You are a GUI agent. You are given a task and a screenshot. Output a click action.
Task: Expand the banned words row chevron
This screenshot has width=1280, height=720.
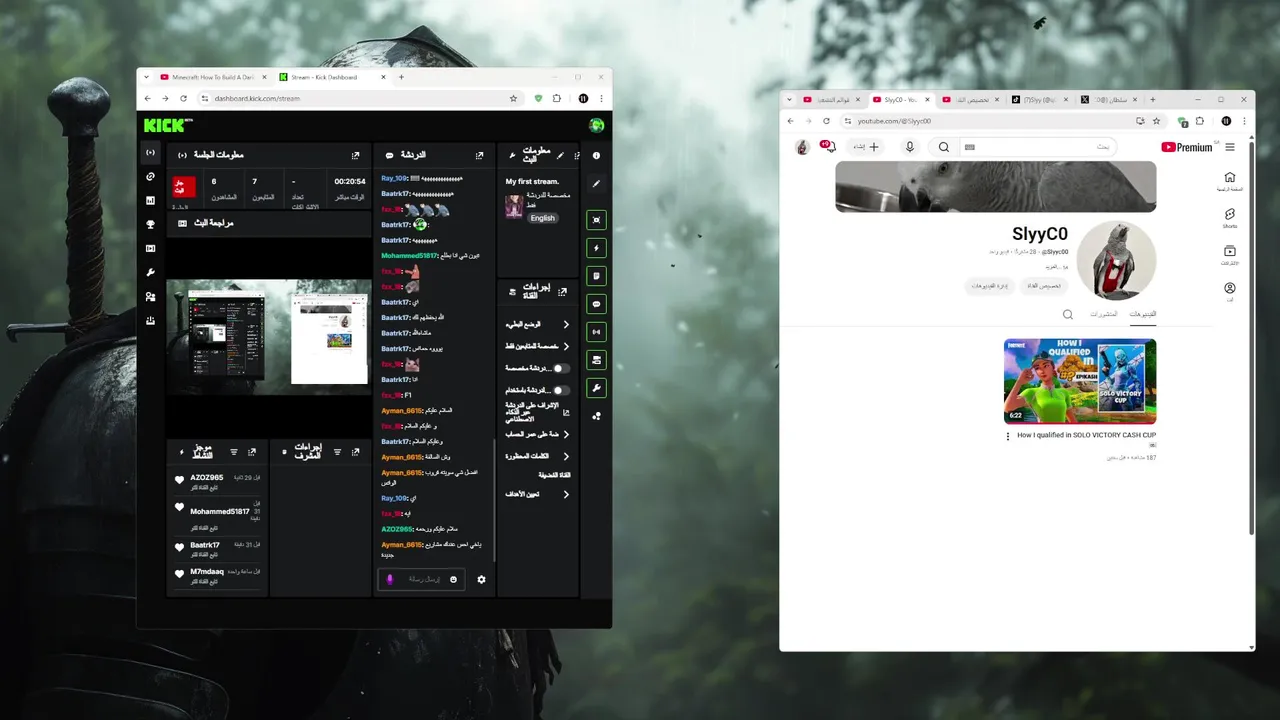[x=566, y=456]
